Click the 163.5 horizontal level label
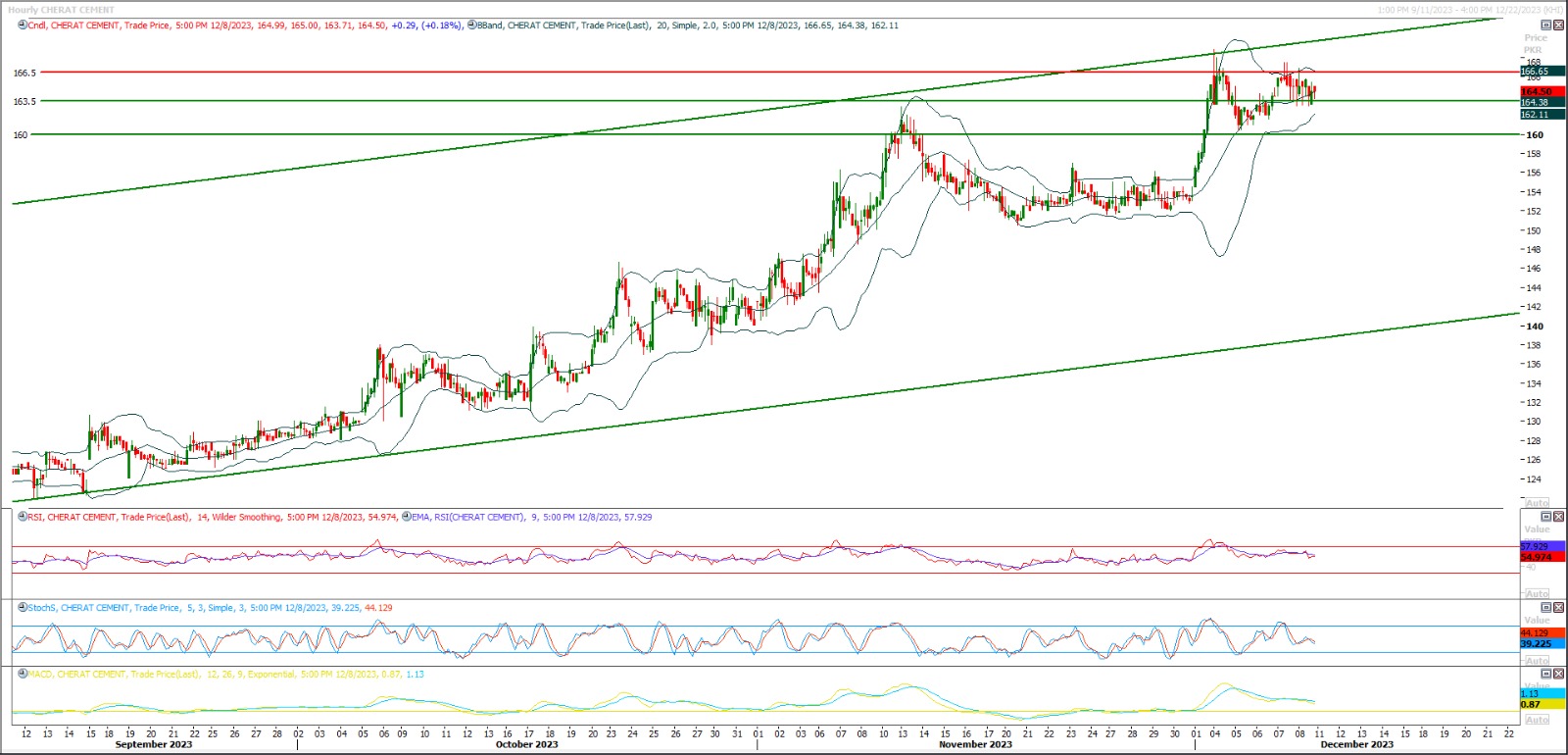The image size is (1568, 755). (24, 101)
